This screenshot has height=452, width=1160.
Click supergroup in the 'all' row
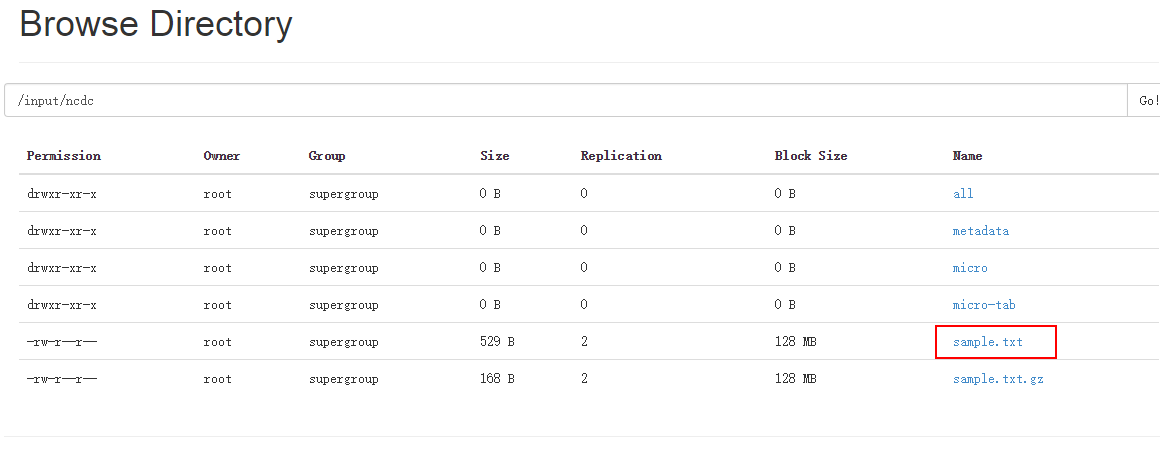[x=343, y=194]
